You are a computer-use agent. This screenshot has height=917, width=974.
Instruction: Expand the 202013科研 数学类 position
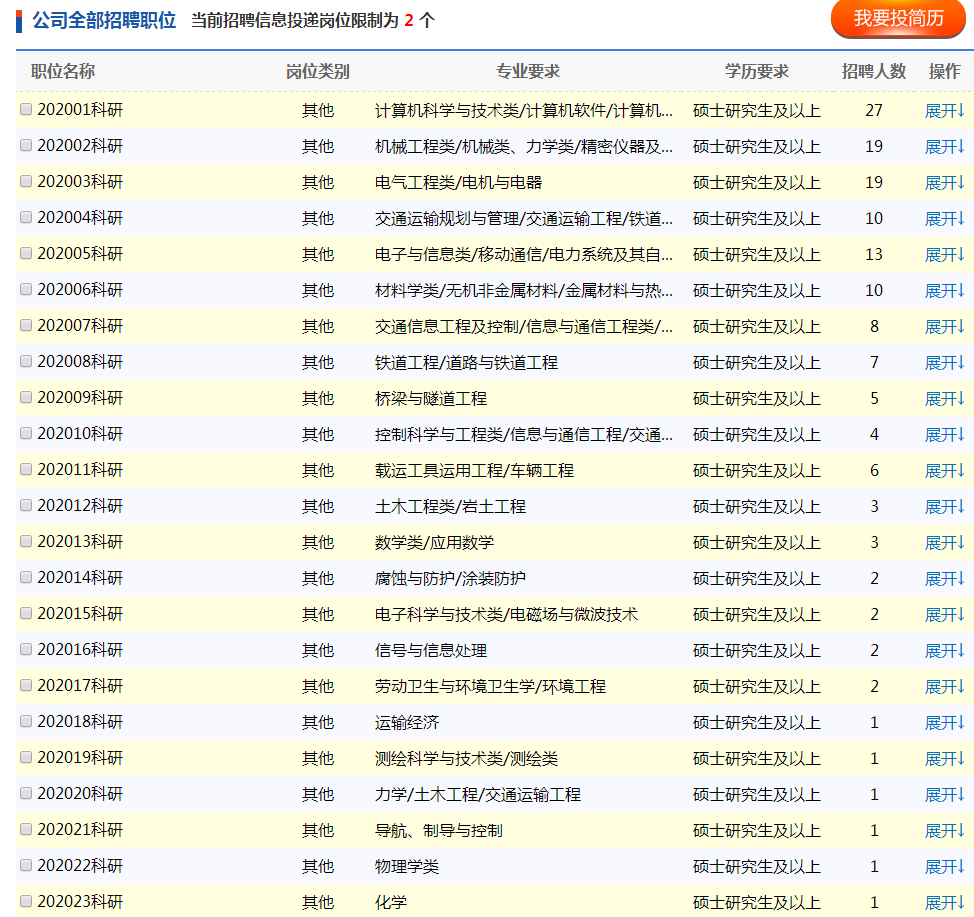pos(944,542)
